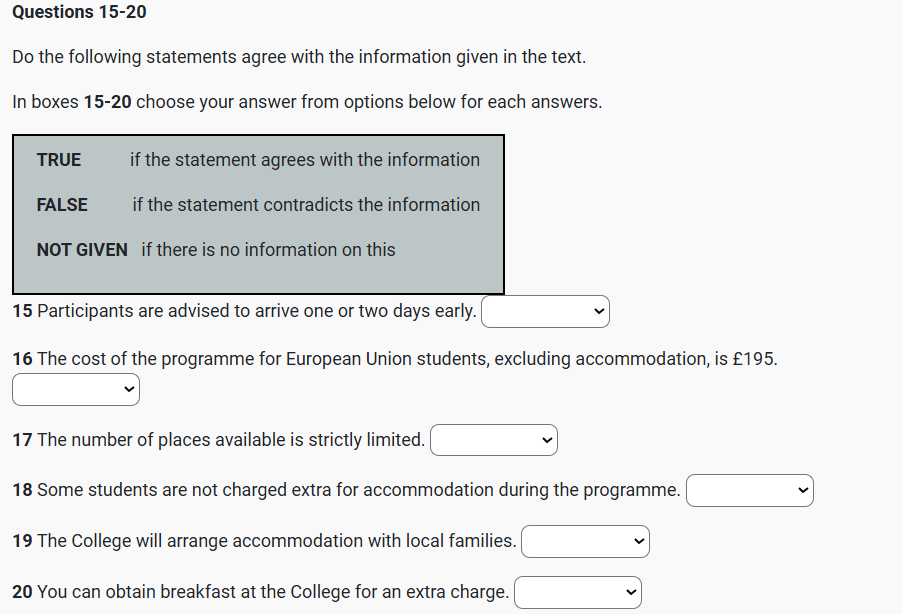Screen dimensions: 902x614
Task: Click the NOT GIVEN label in legend
Action: click(82, 250)
